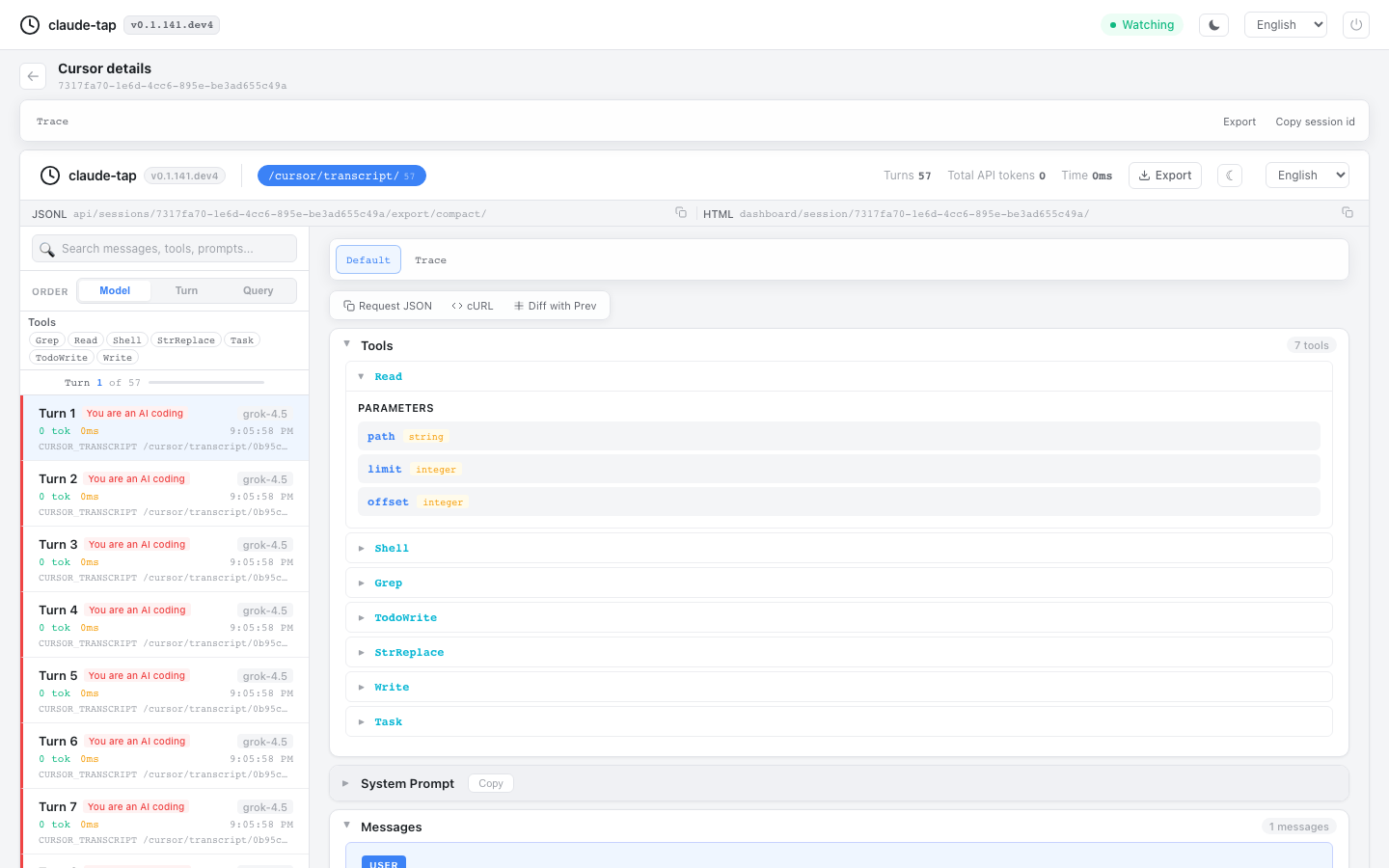
Task: Click the Turns 57 stat
Action: point(908,176)
